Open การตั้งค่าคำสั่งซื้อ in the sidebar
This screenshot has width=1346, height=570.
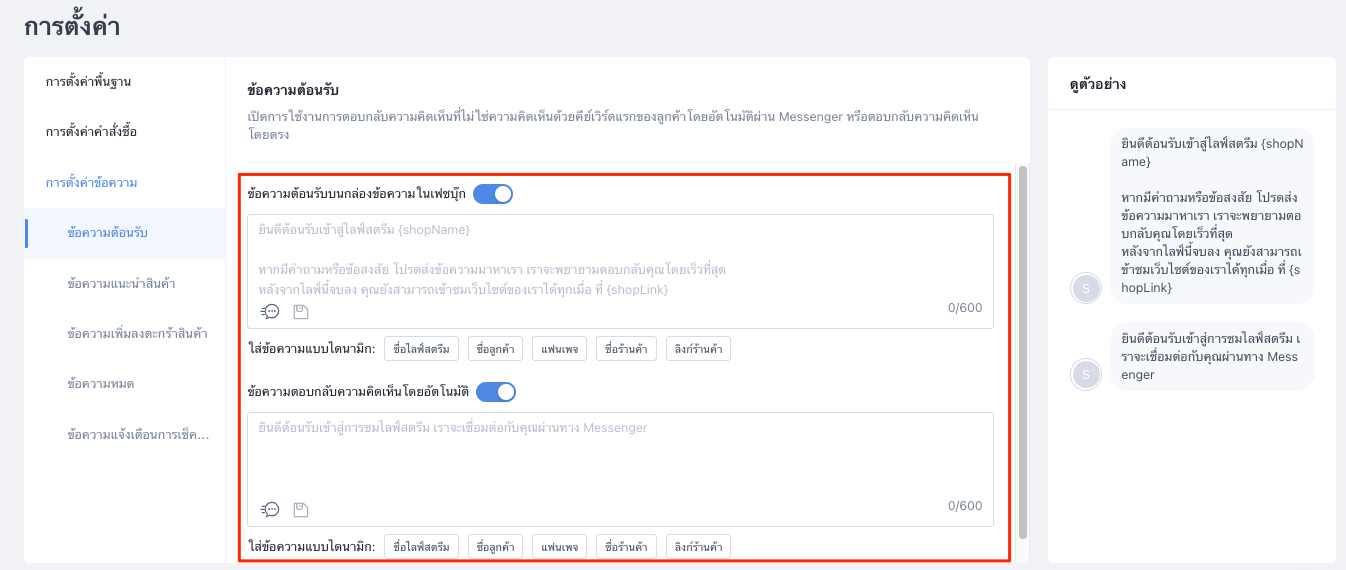(92, 132)
